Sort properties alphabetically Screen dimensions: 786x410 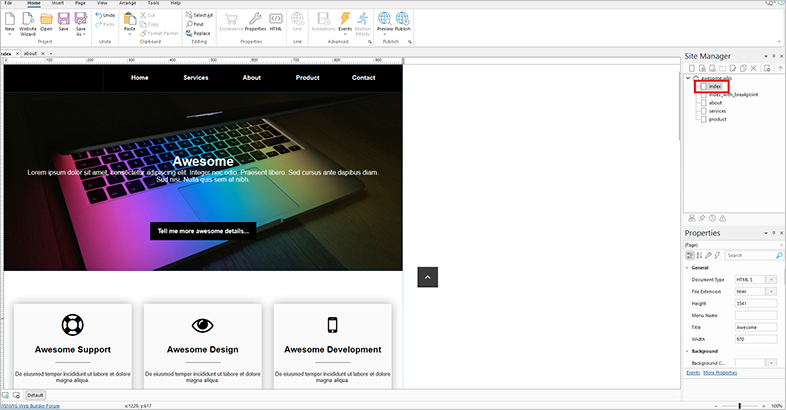click(x=699, y=256)
